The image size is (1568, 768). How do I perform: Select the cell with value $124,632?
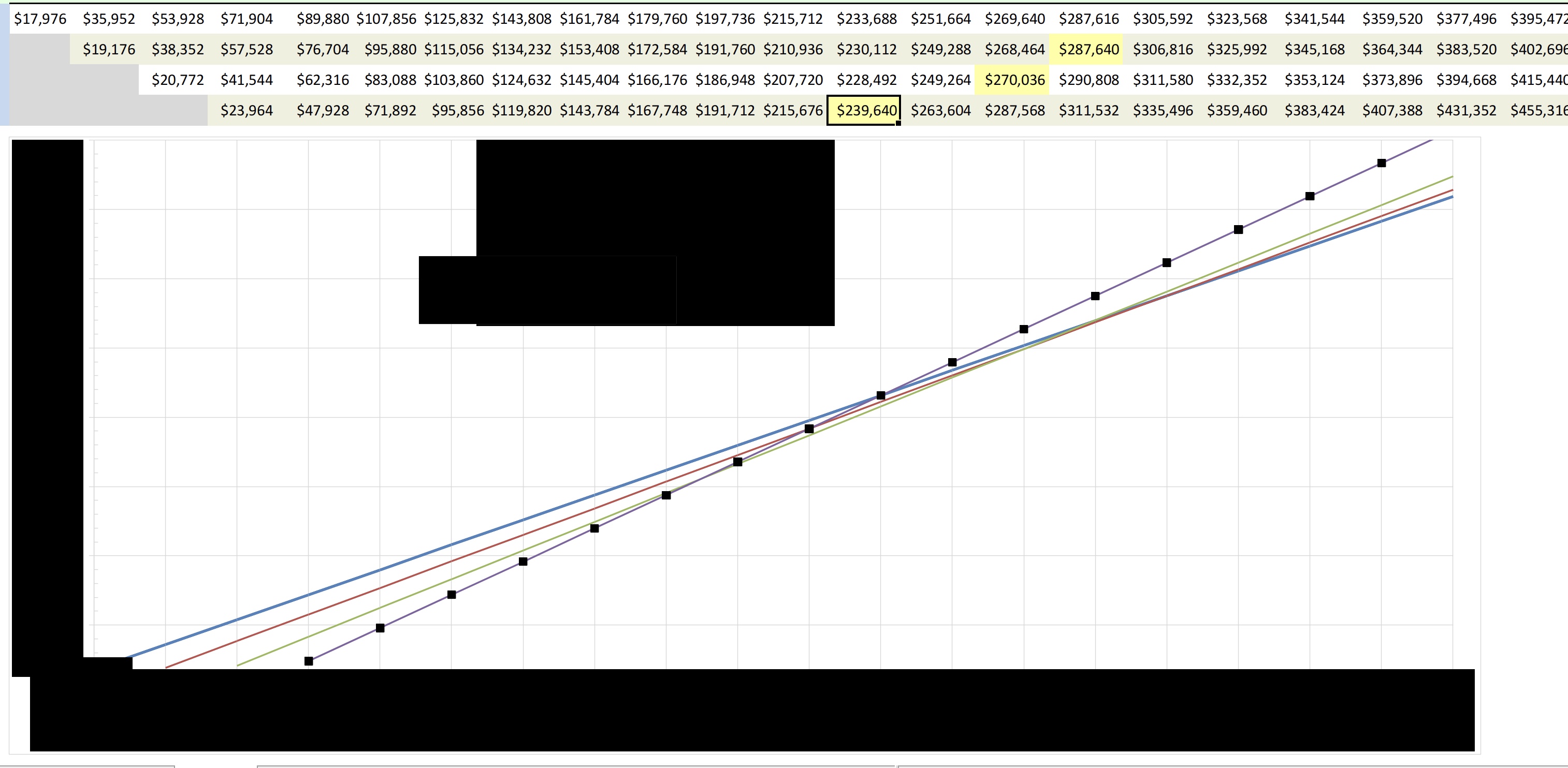click(x=521, y=80)
